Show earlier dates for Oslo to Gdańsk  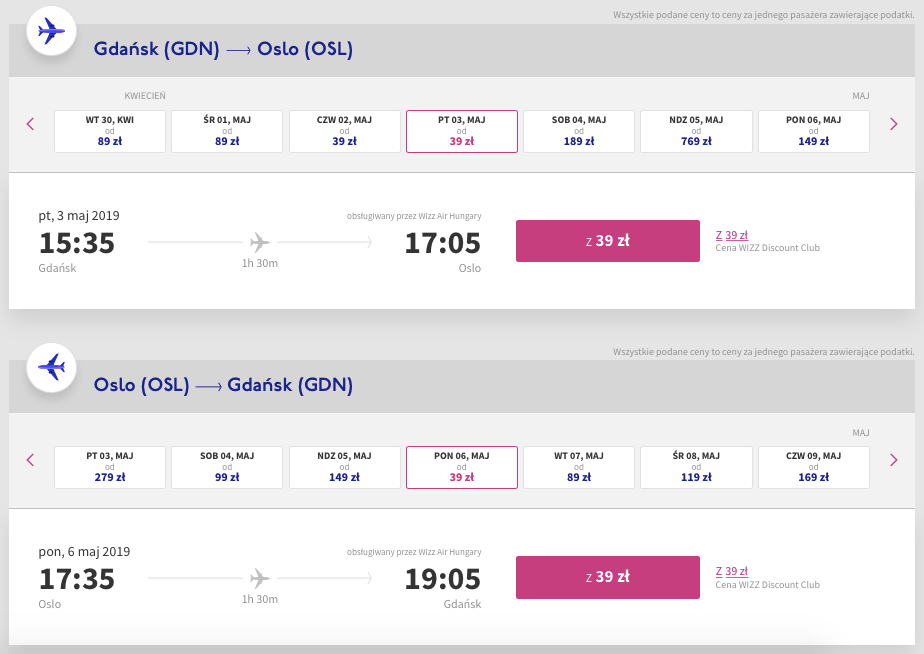tap(30, 460)
